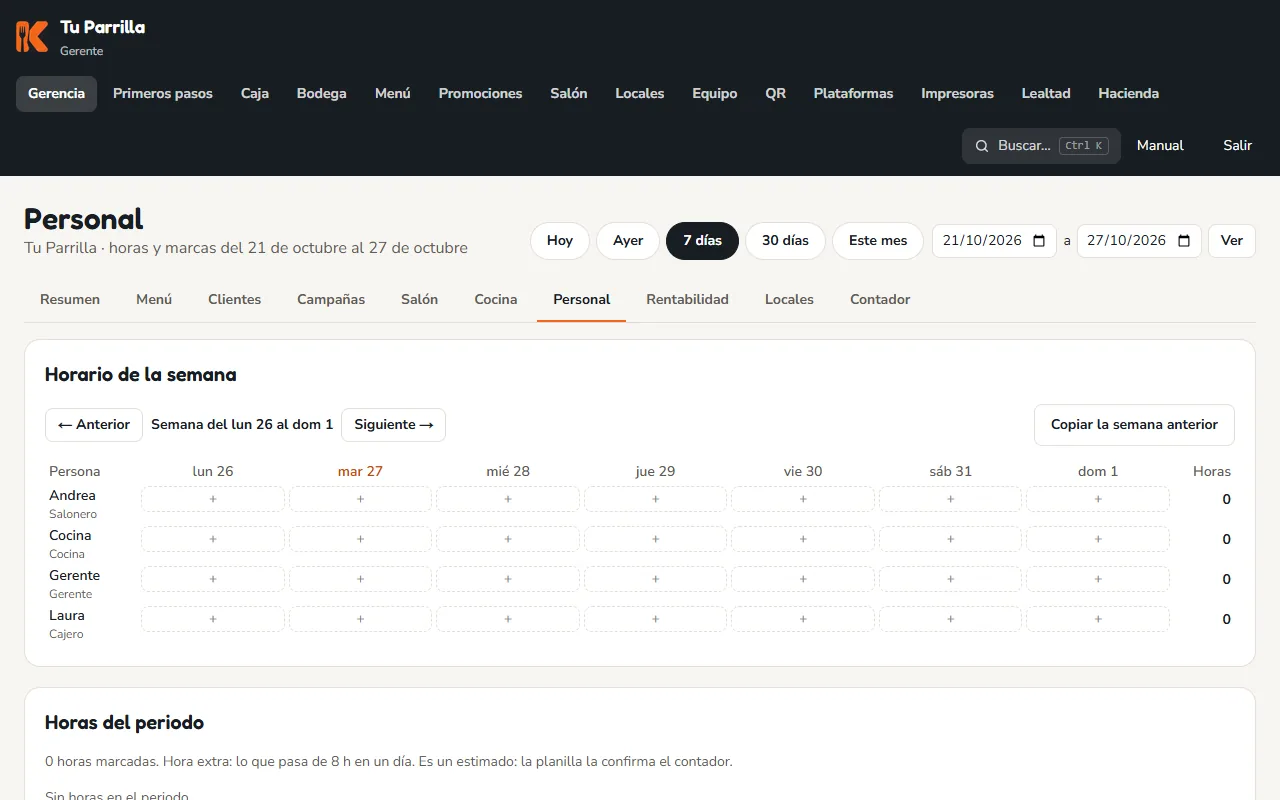This screenshot has width=1280, height=800.
Task: Select the Hoy range filter
Action: pyautogui.click(x=560, y=241)
